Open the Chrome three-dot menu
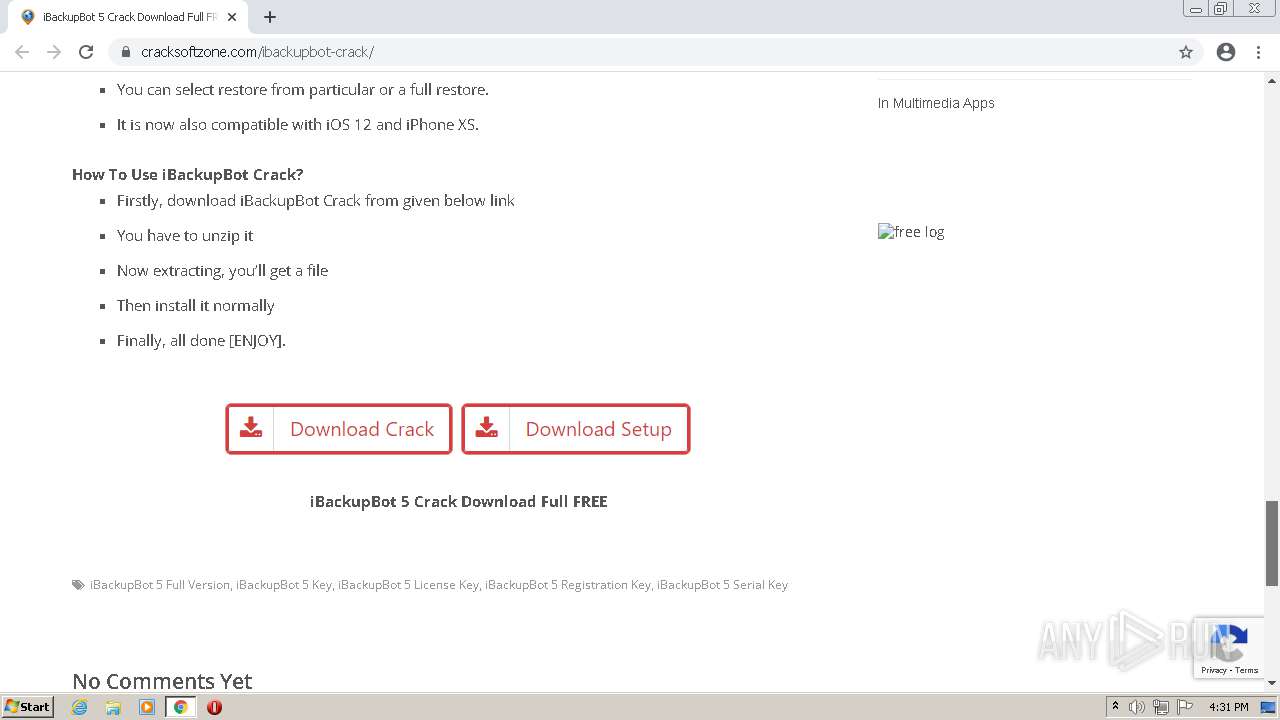 (1259, 52)
